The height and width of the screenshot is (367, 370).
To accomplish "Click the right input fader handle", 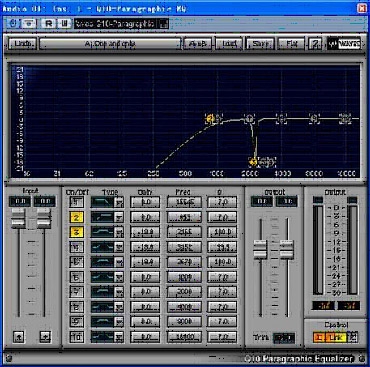I will [x=44, y=219].
